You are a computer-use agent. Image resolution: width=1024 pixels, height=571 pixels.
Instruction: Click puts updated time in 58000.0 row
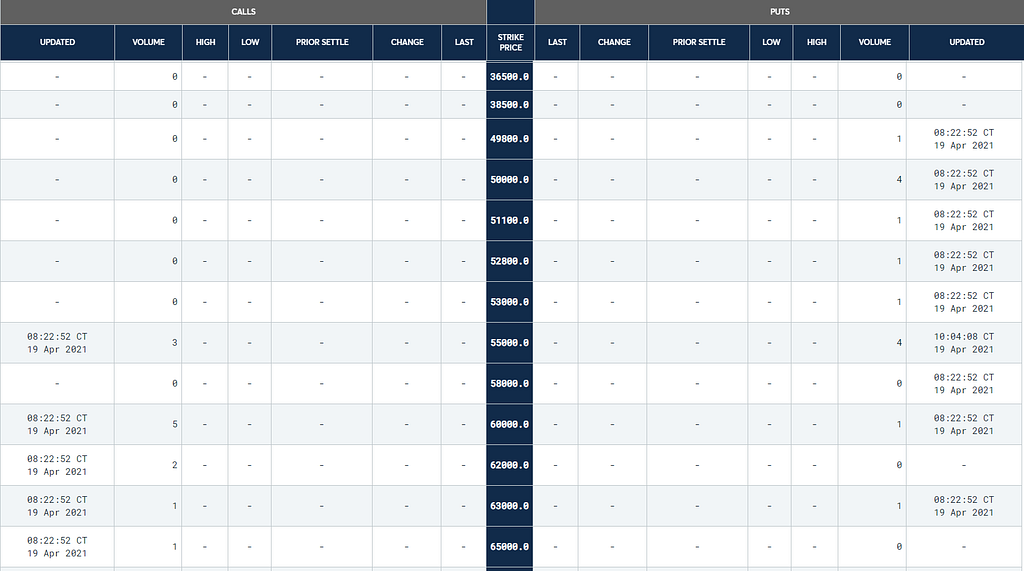coord(964,383)
